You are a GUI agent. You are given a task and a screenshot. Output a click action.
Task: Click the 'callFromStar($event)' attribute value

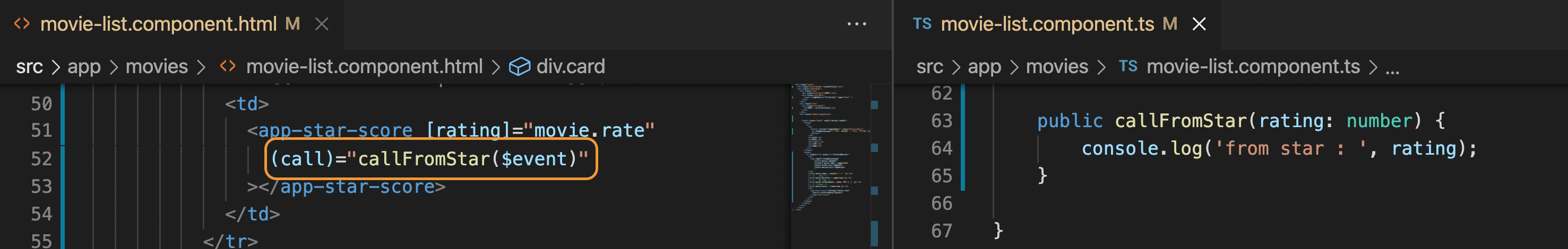click(x=467, y=159)
